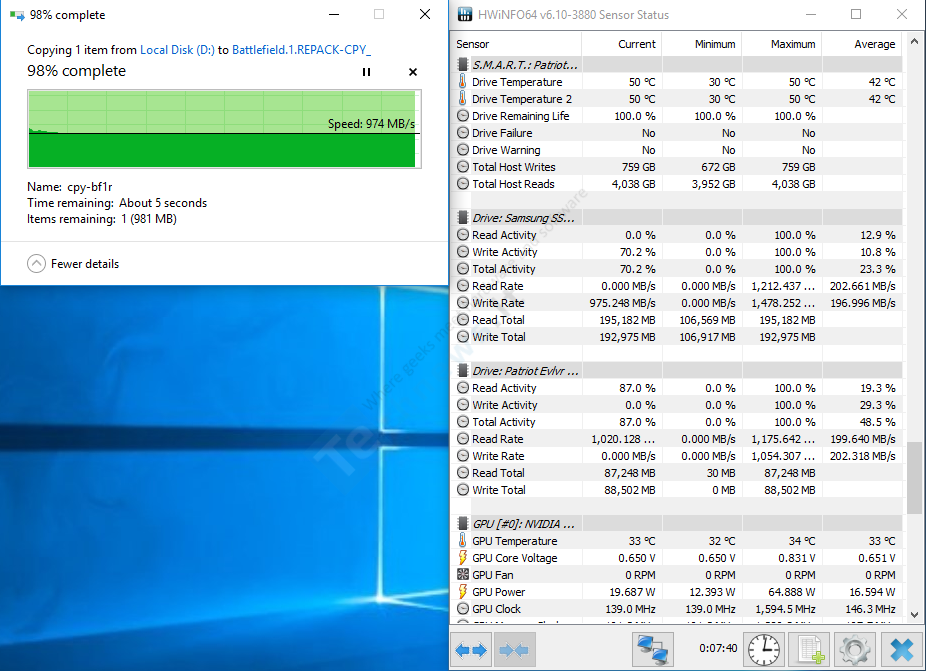Open the remote network monitors icon in HWiNFO

click(x=653, y=650)
